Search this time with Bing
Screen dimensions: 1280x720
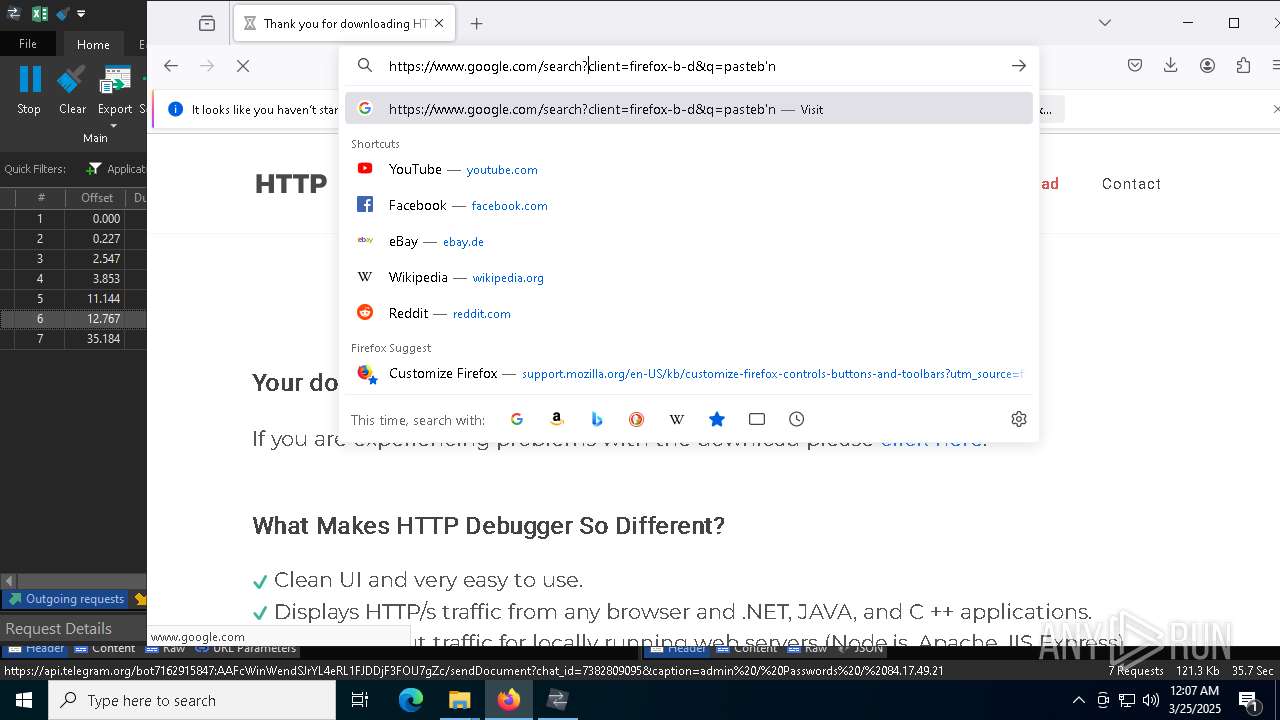pos(597,419)
